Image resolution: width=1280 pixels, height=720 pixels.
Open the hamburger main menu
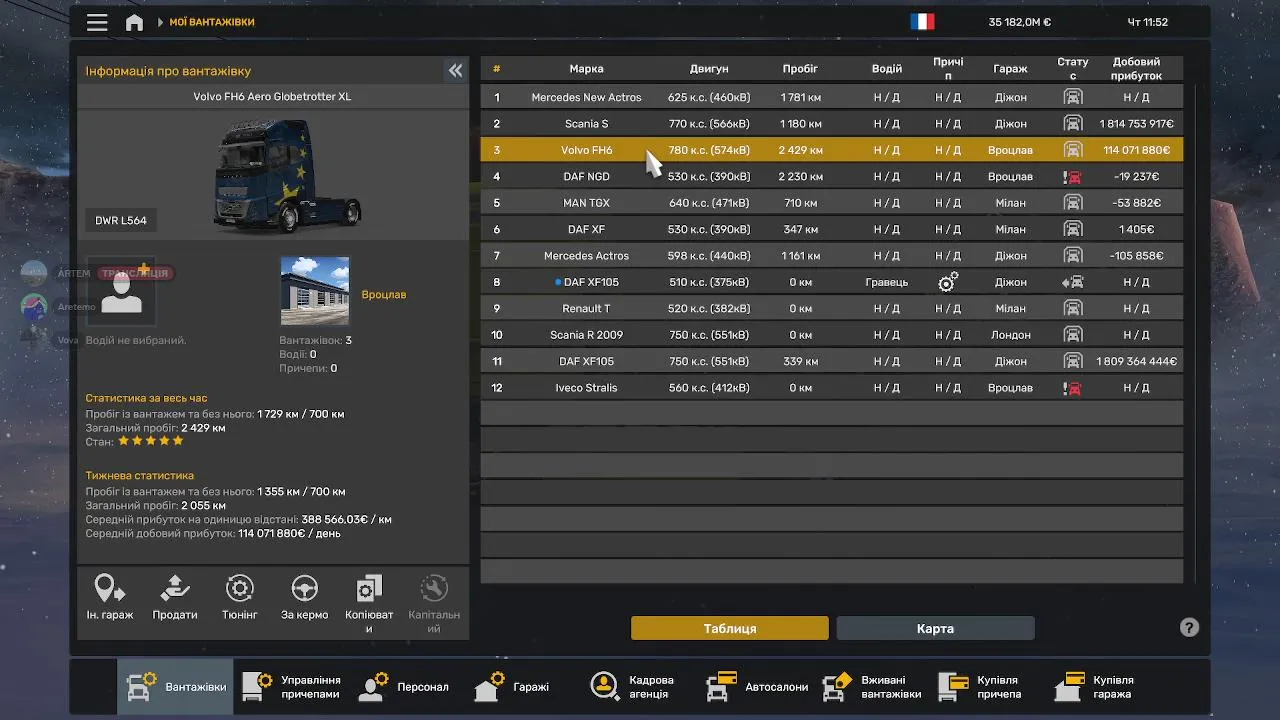click(97, 22)
